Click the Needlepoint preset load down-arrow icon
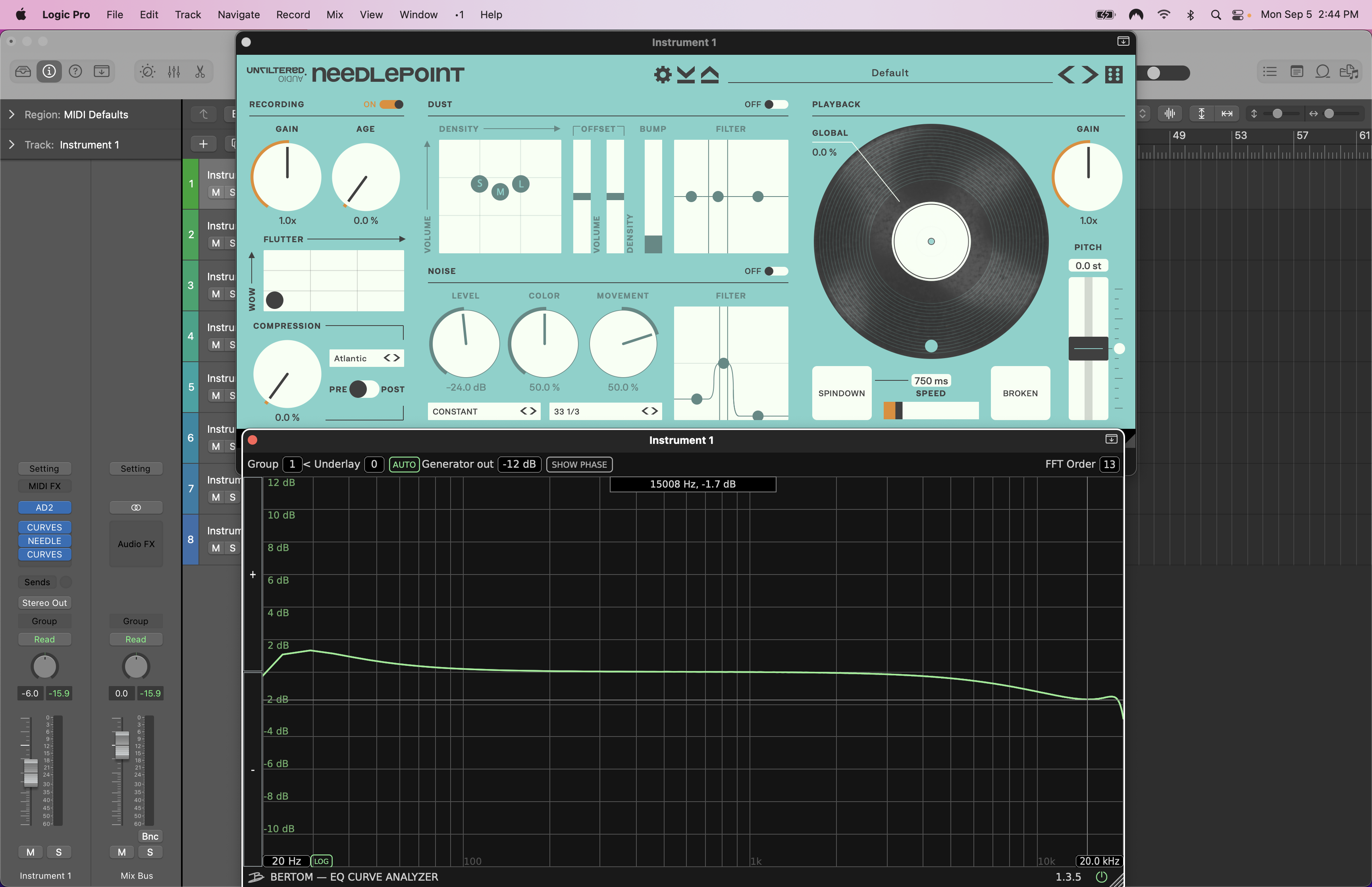The height and width of the screenshot is (887, 1372). point(686,74)
